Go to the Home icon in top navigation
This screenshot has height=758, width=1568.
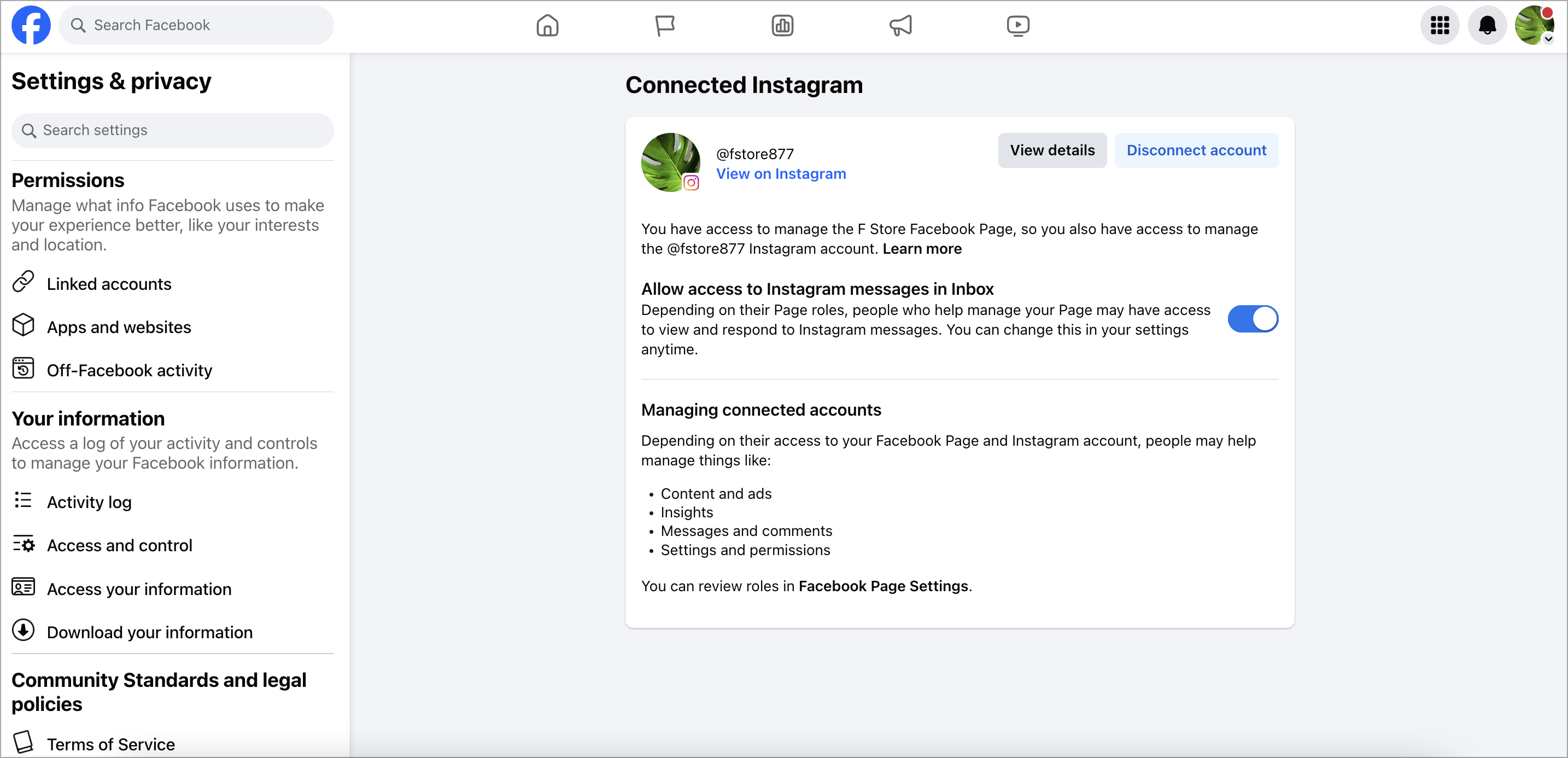click(547, 26)
